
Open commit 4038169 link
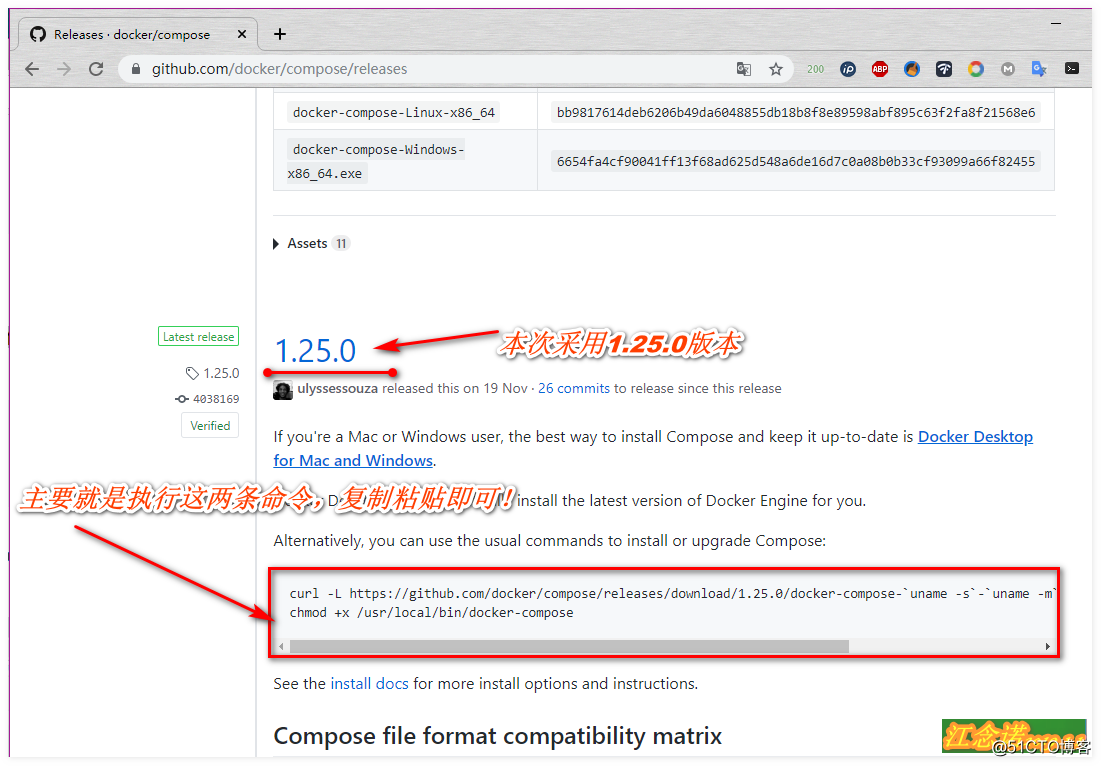tap(208, 399)
